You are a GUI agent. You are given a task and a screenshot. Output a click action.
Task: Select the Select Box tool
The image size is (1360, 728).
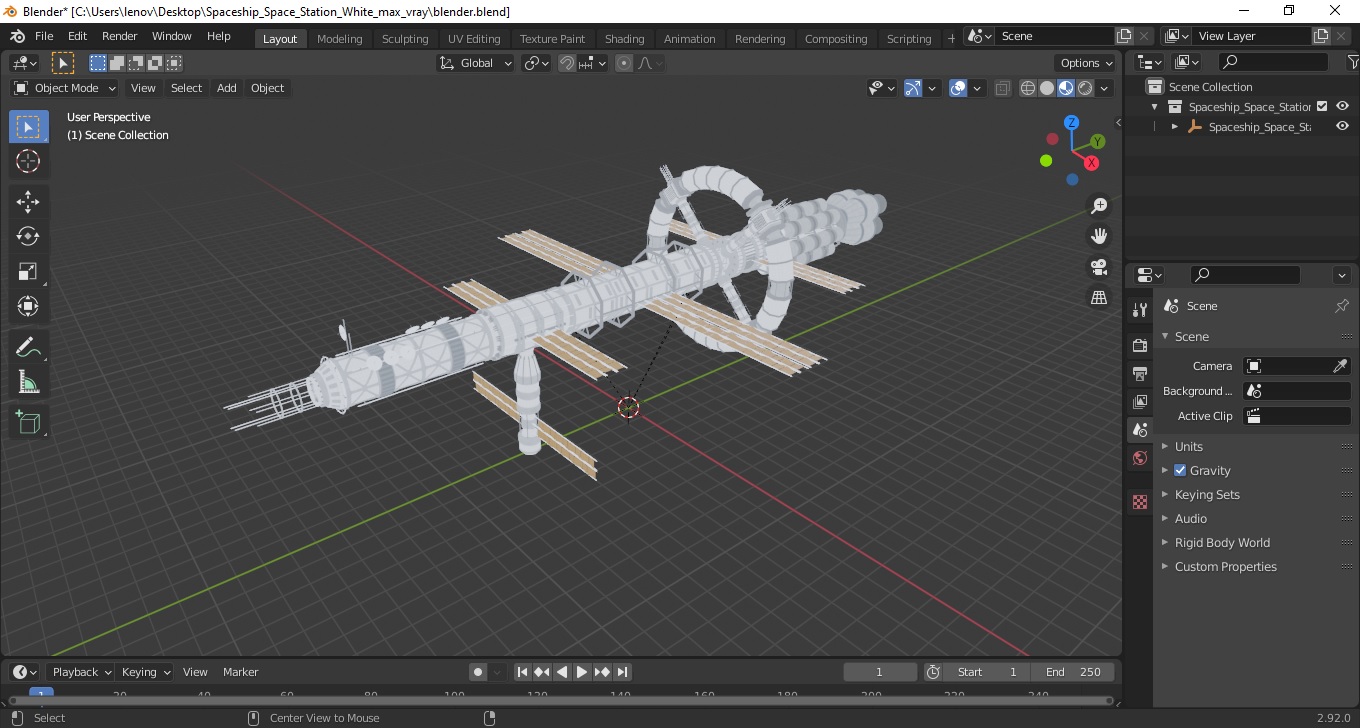pyautogui.click(x=28, y=127)
